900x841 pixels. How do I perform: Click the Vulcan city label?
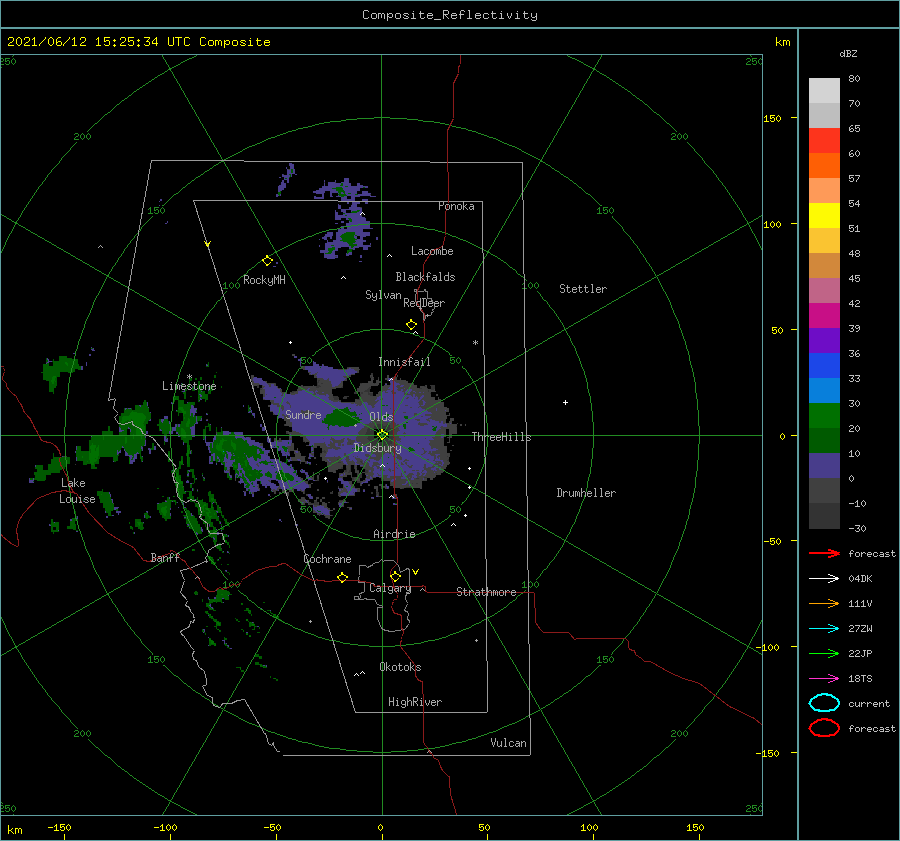tap(509, 743)
